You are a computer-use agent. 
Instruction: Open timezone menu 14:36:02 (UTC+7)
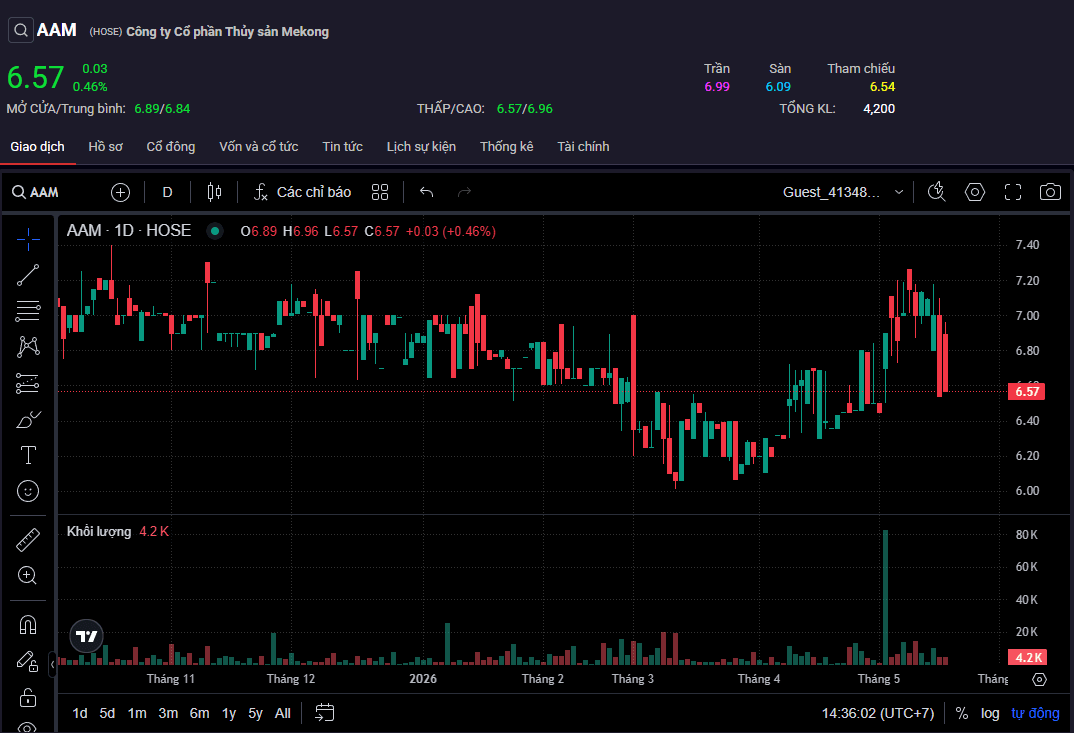tap(878, 713)
